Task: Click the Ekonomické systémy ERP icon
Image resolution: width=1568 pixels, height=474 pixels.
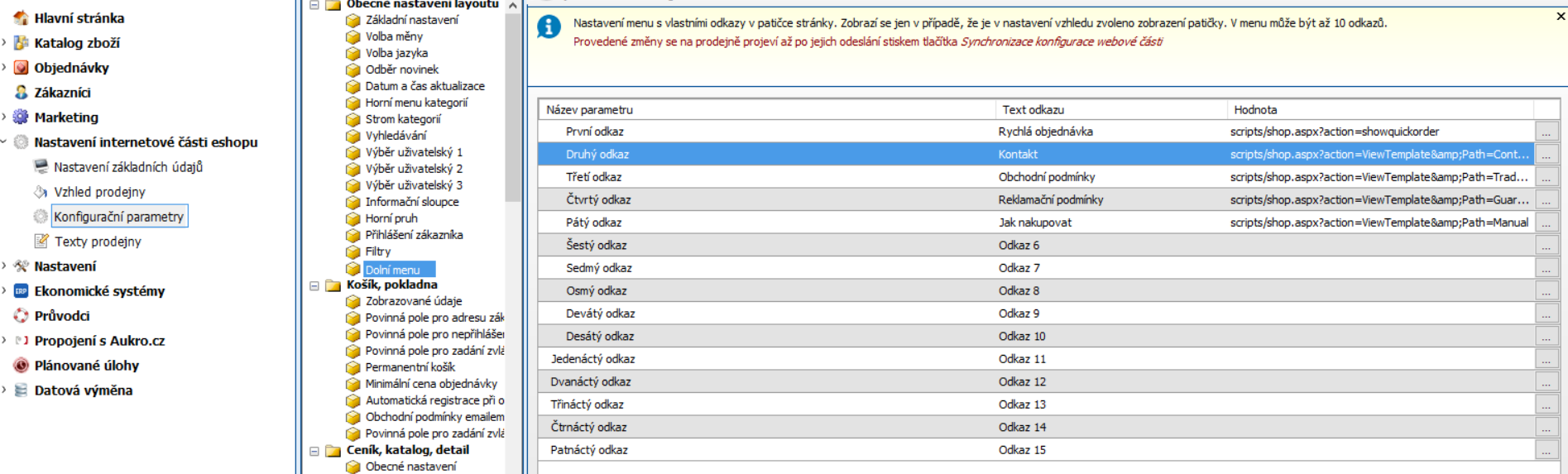Action: 22,291
